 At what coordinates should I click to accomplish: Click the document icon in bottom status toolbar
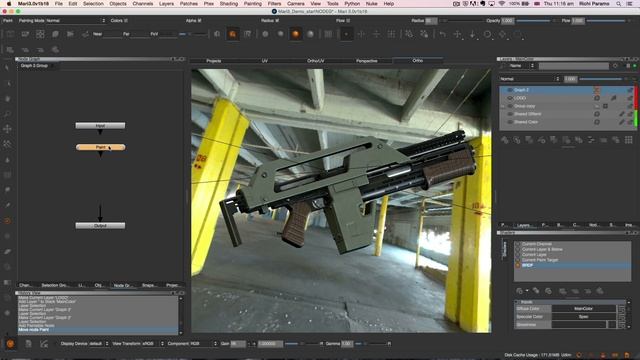coord(28,344)
